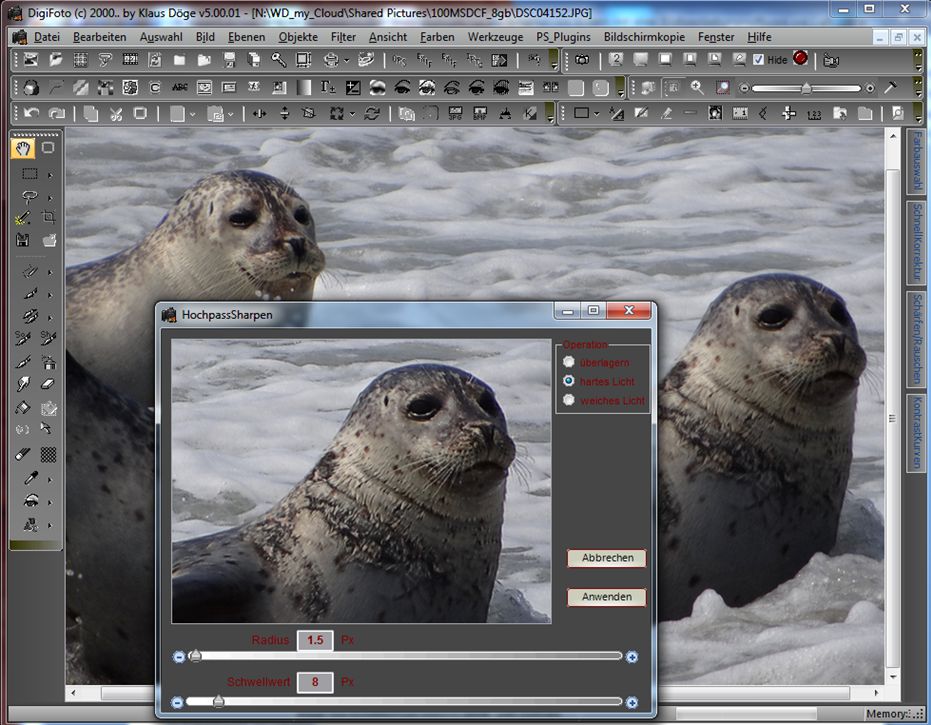Select the Hand pan tool
The image size is (931, 725).
pos(23,148)
